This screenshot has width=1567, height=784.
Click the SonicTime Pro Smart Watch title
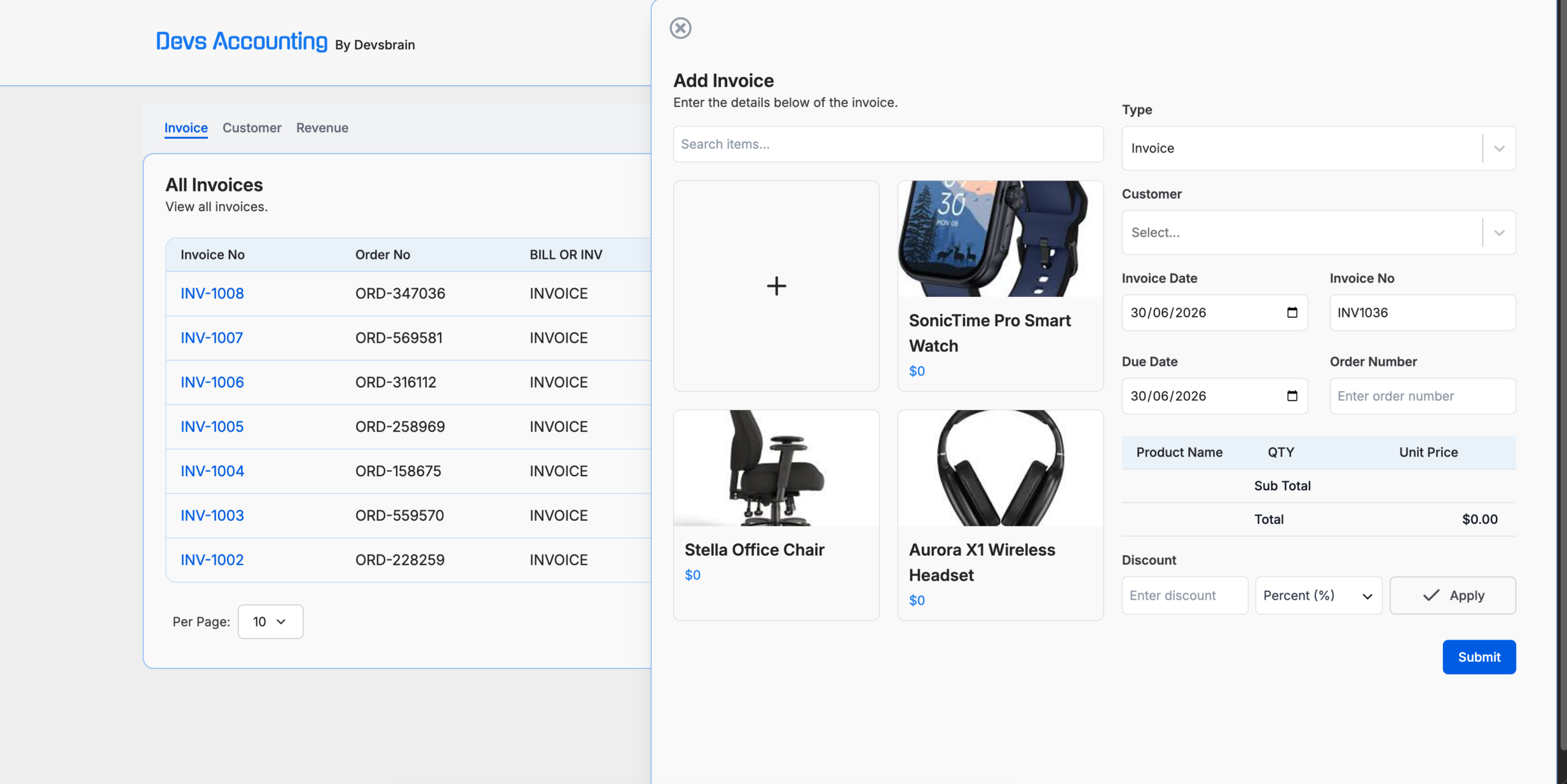pos(989,334)
